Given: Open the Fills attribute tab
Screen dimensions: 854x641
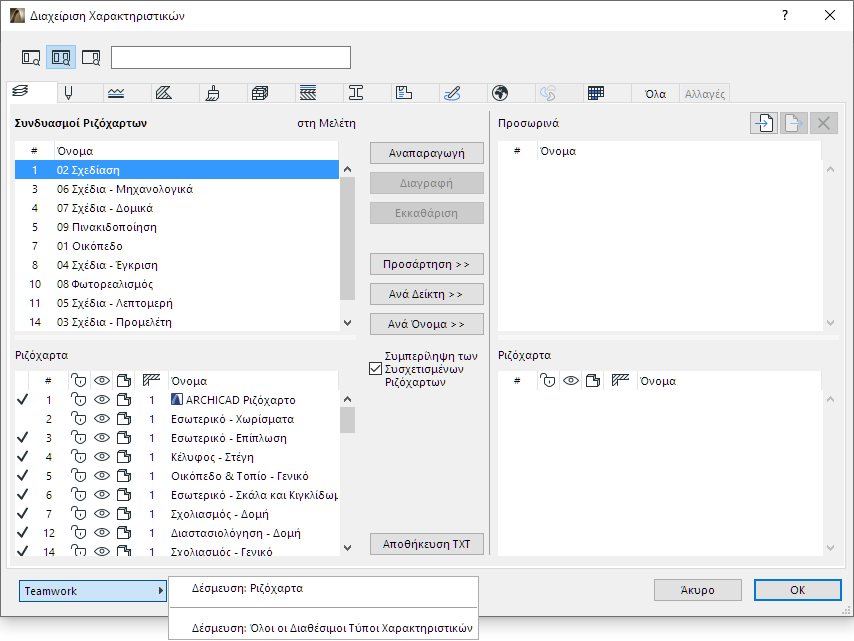Looking at the screenshot, I should [x=165, y=93].
